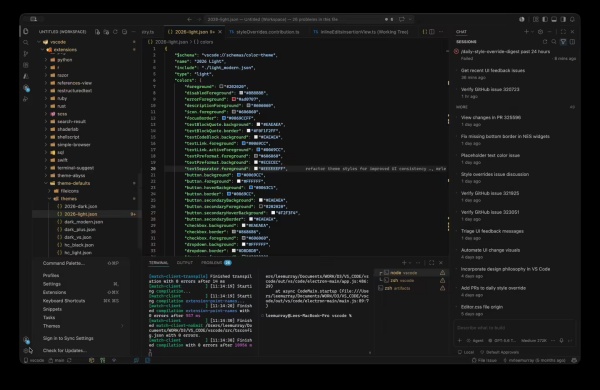Open editor More Actions ellipsis
Viewport: 600px width, 390px height.
441,32
